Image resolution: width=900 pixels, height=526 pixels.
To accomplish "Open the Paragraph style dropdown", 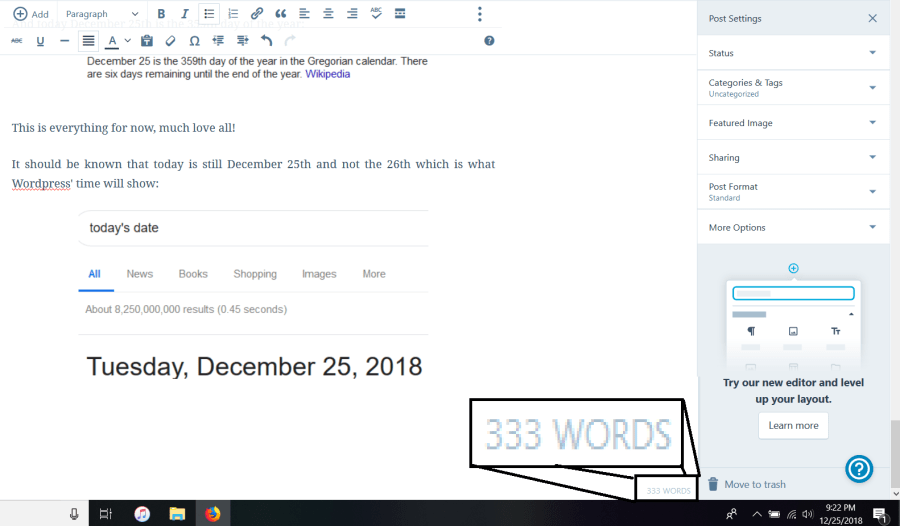I will tap(102, 14).
